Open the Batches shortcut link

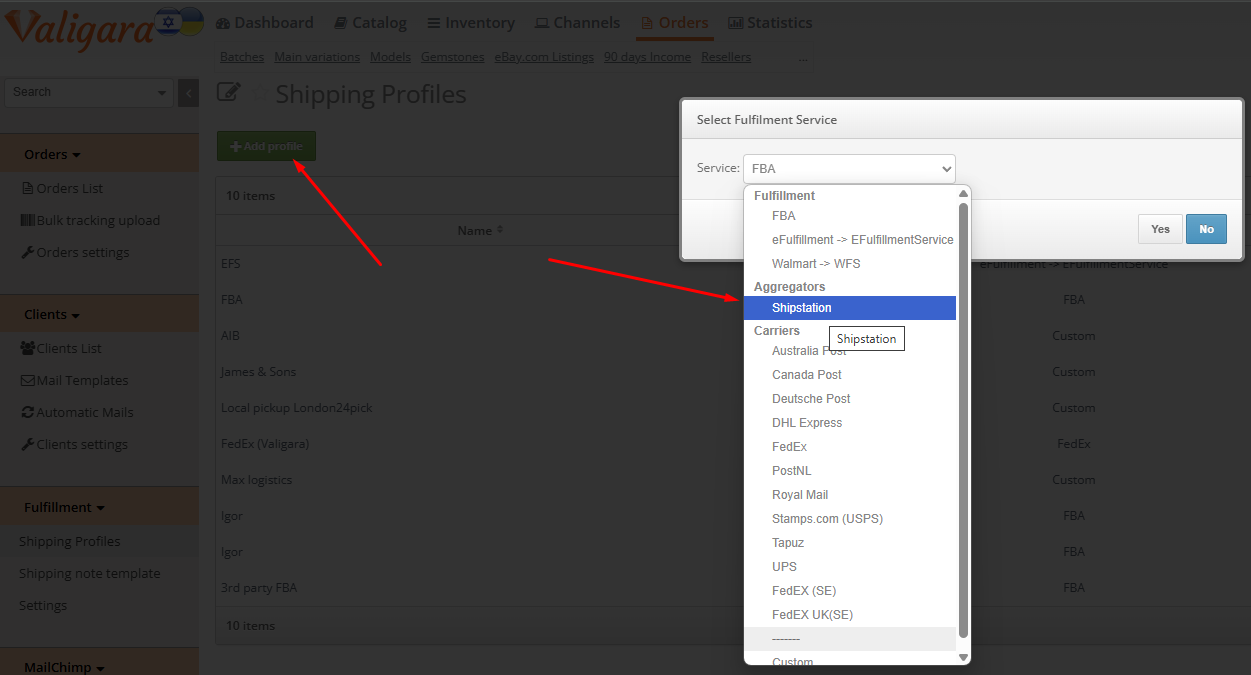click(242, 57)
